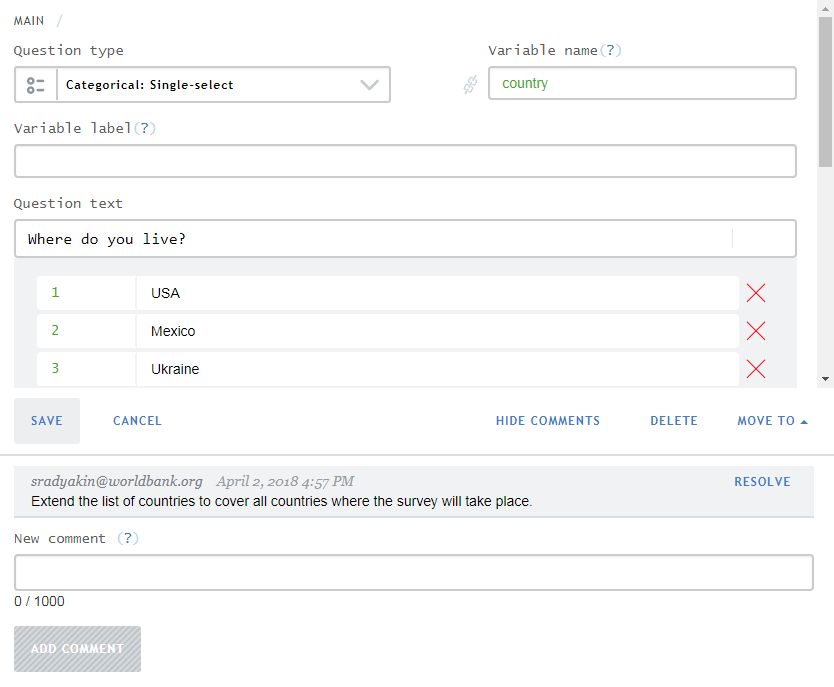
Task: Open the Variable label help question mark
Action: pyautogui.click(x=145, y=128)
